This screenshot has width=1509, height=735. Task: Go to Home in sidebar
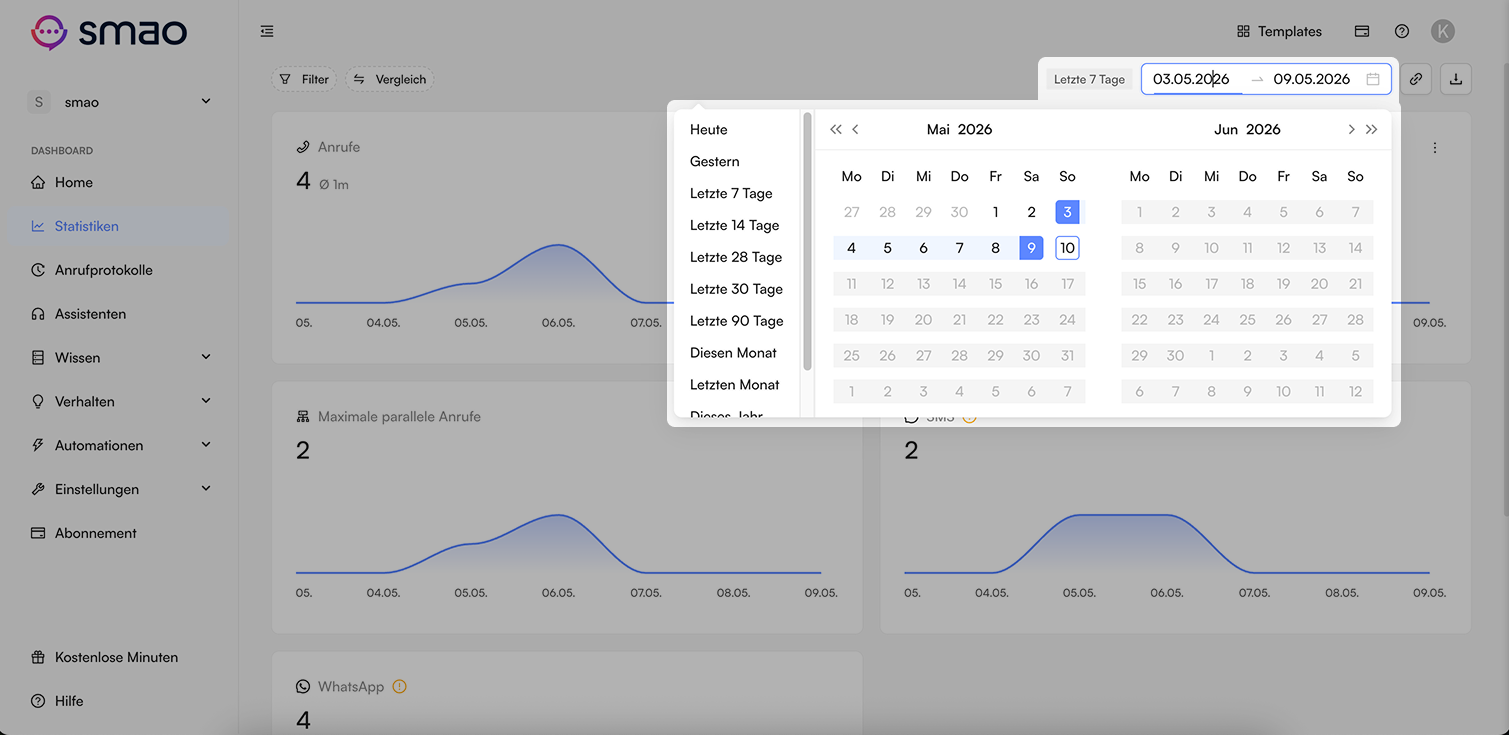pyautogui.click(x=120, y=183)
